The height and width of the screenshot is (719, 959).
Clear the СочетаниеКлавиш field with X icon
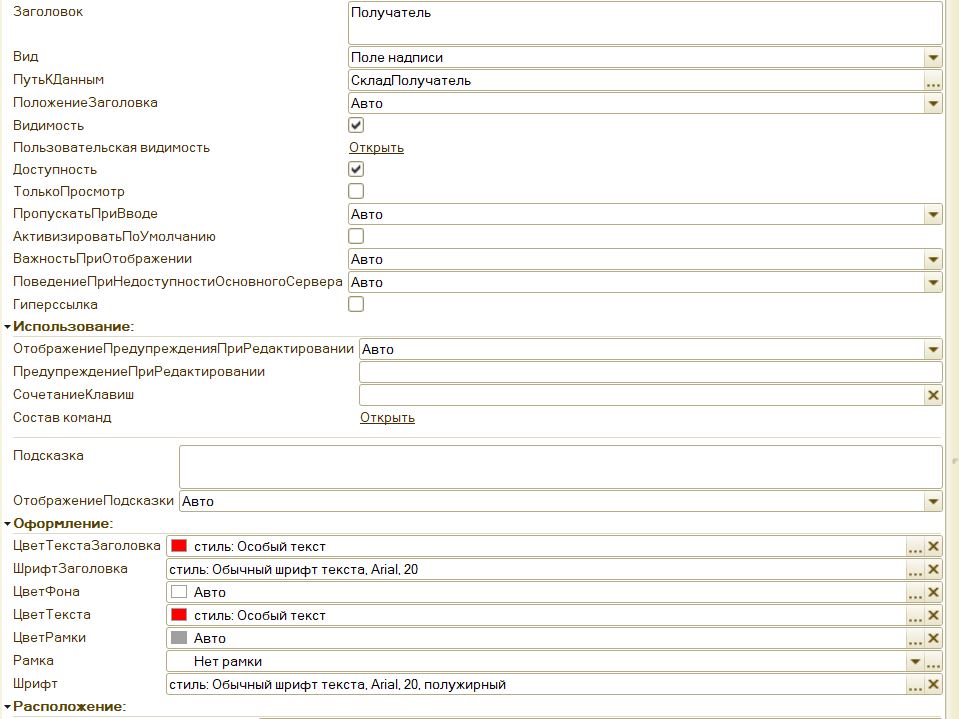pyautogui.click(x=933, y=395)
